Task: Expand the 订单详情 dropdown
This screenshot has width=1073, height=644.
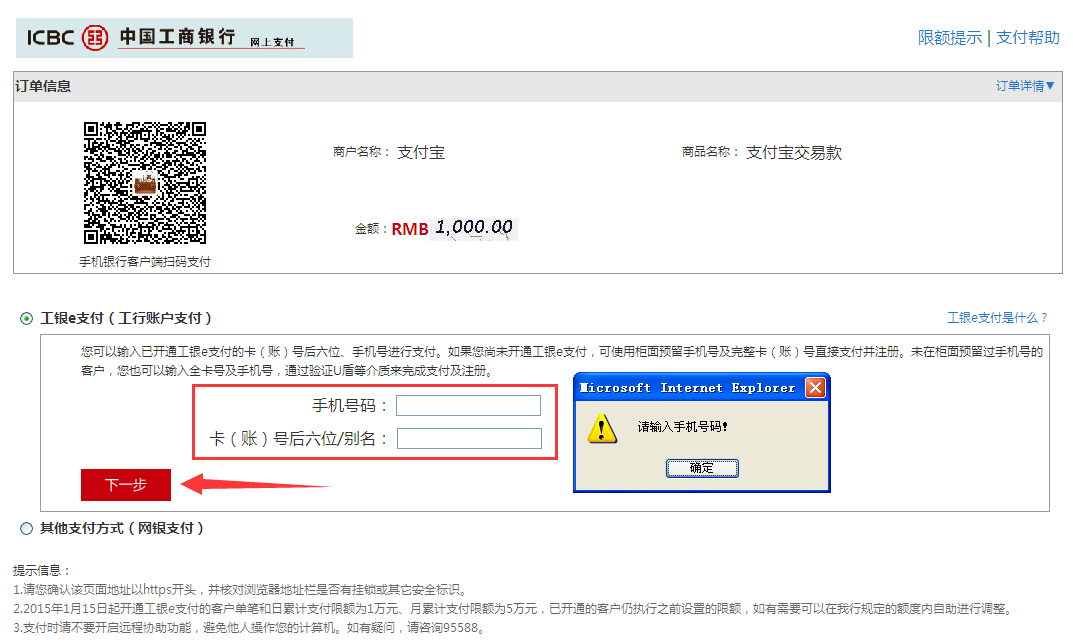Action: coord(1025,86)
